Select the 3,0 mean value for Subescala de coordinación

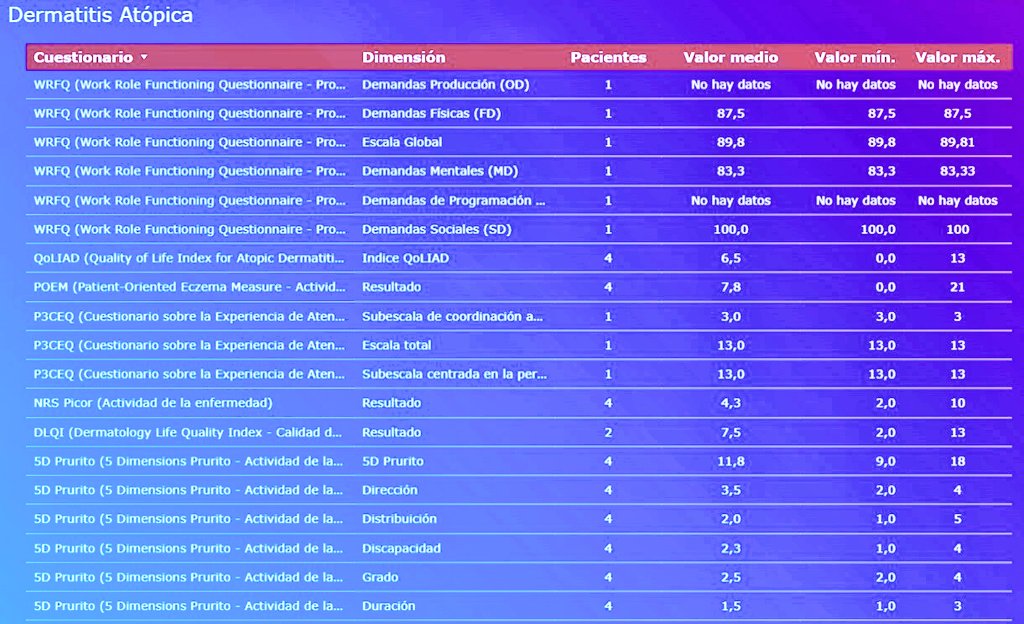(x=730, y=317)
